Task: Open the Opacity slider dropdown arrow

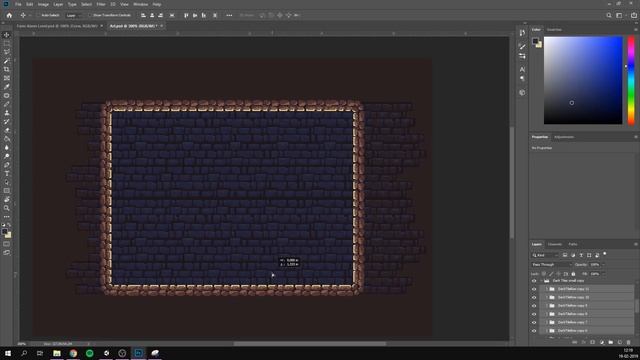Action: click(603, 264)
